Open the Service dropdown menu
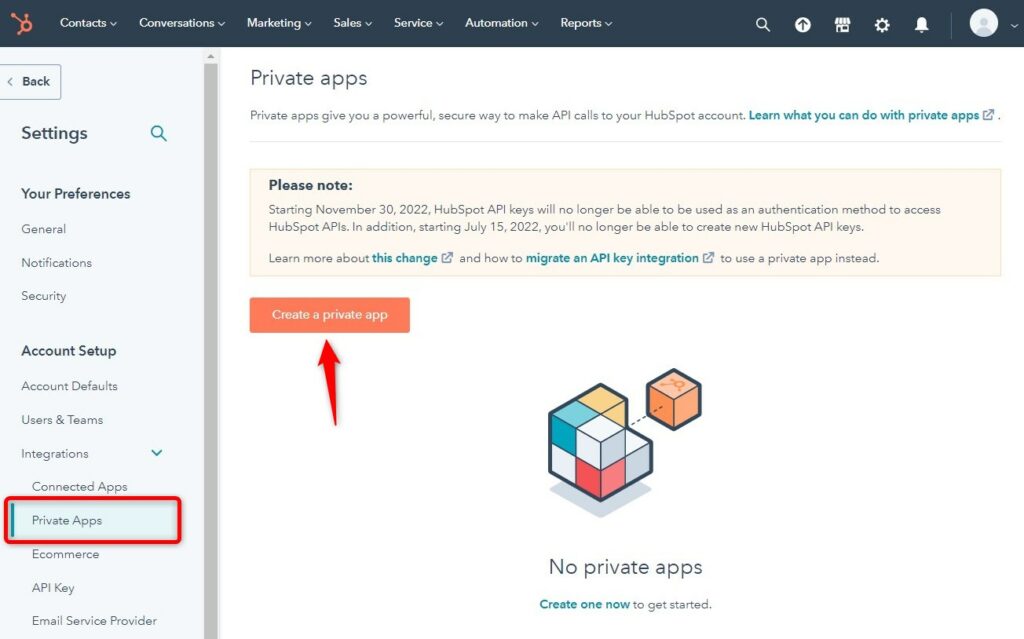The image size is (1024, 639). tap(419, 23)
